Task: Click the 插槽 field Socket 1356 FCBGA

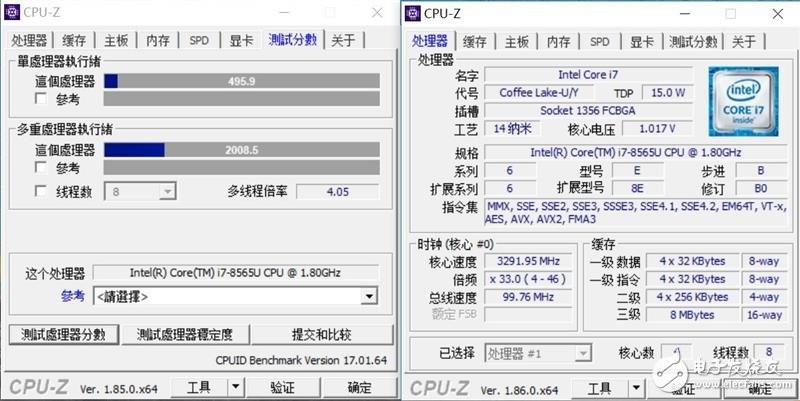Action: (x=588, y=110)
